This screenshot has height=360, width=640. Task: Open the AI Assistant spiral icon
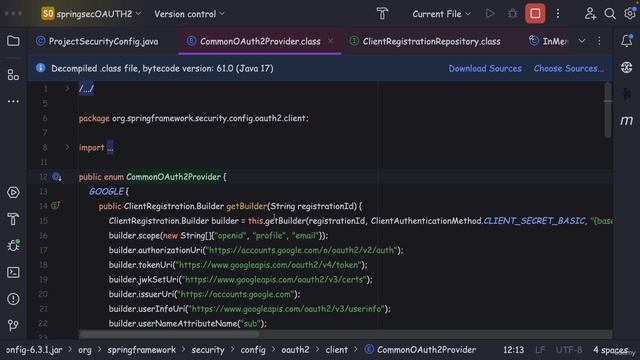pyautogui.click(x=627, y=67)
